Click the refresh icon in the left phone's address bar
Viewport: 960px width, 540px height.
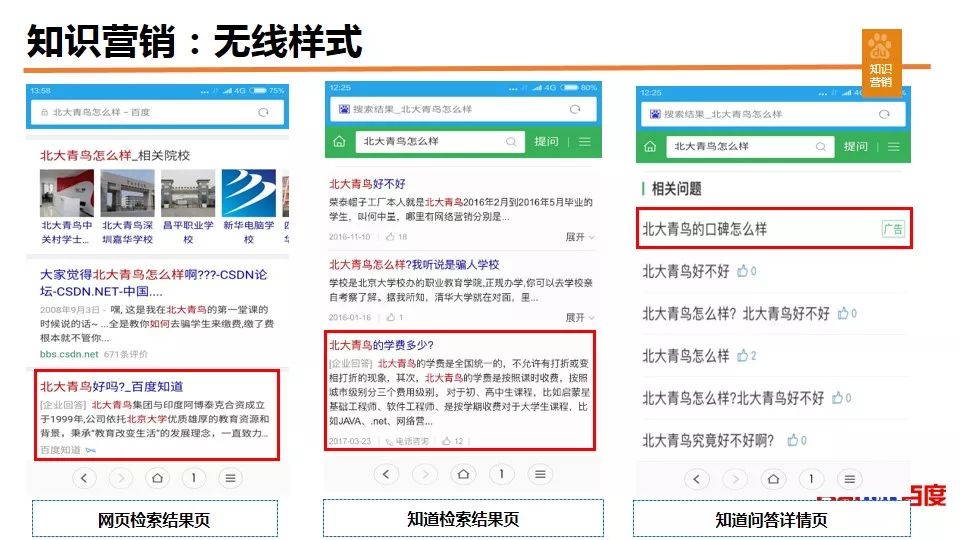[x=263, y=113]
